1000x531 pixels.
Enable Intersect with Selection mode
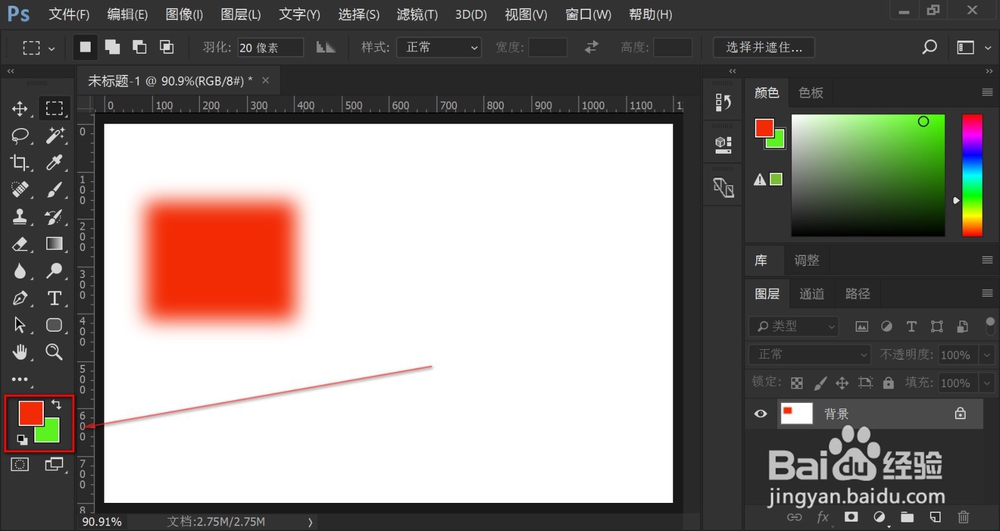pos(166,47)
